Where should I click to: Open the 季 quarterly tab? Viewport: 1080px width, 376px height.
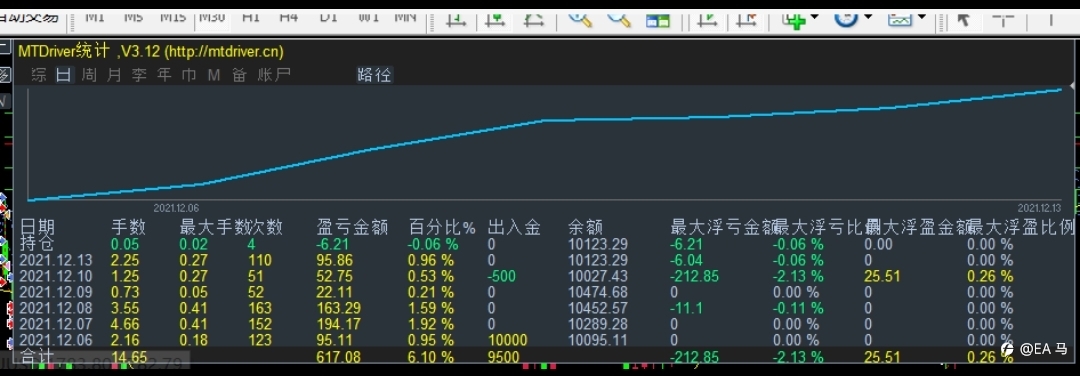click(139, 75)
